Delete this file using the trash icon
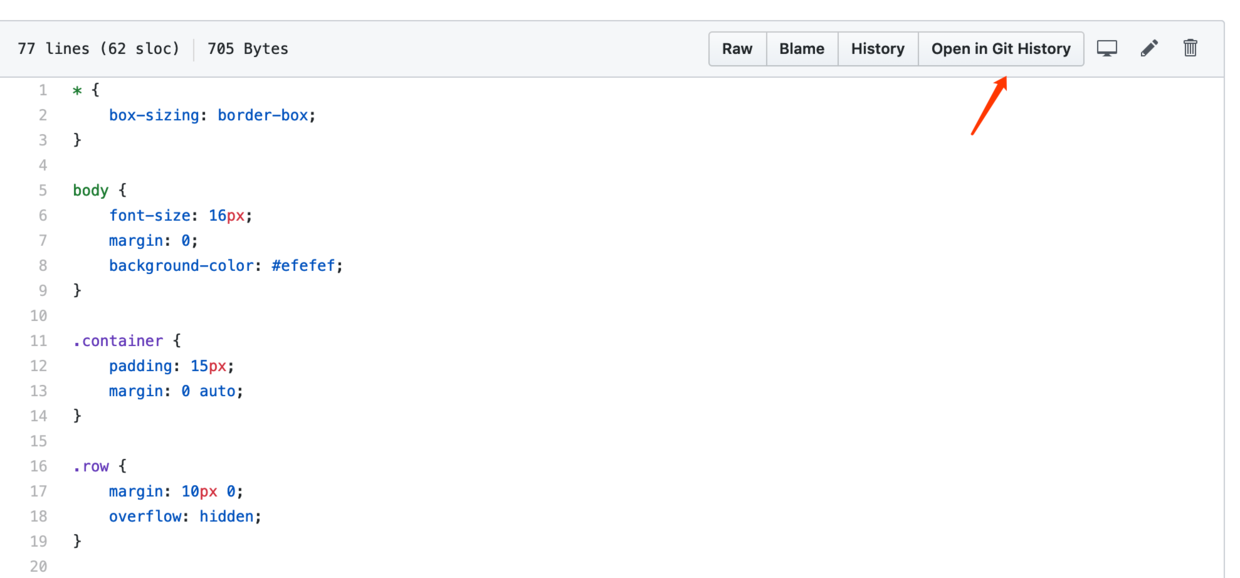The height and width of the screenshot is (578, 1240). (x=1190, y=47)
